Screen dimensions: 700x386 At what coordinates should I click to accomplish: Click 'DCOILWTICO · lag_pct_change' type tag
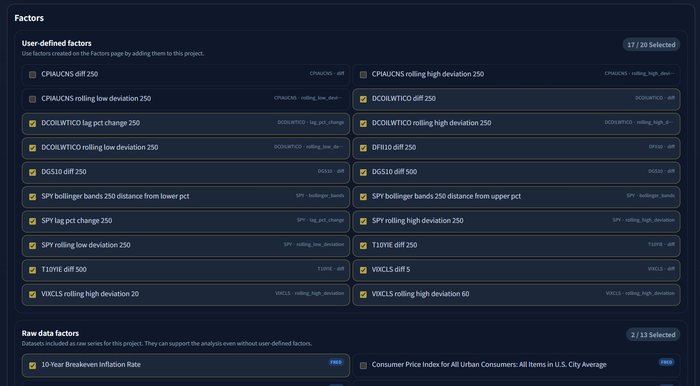311,122
